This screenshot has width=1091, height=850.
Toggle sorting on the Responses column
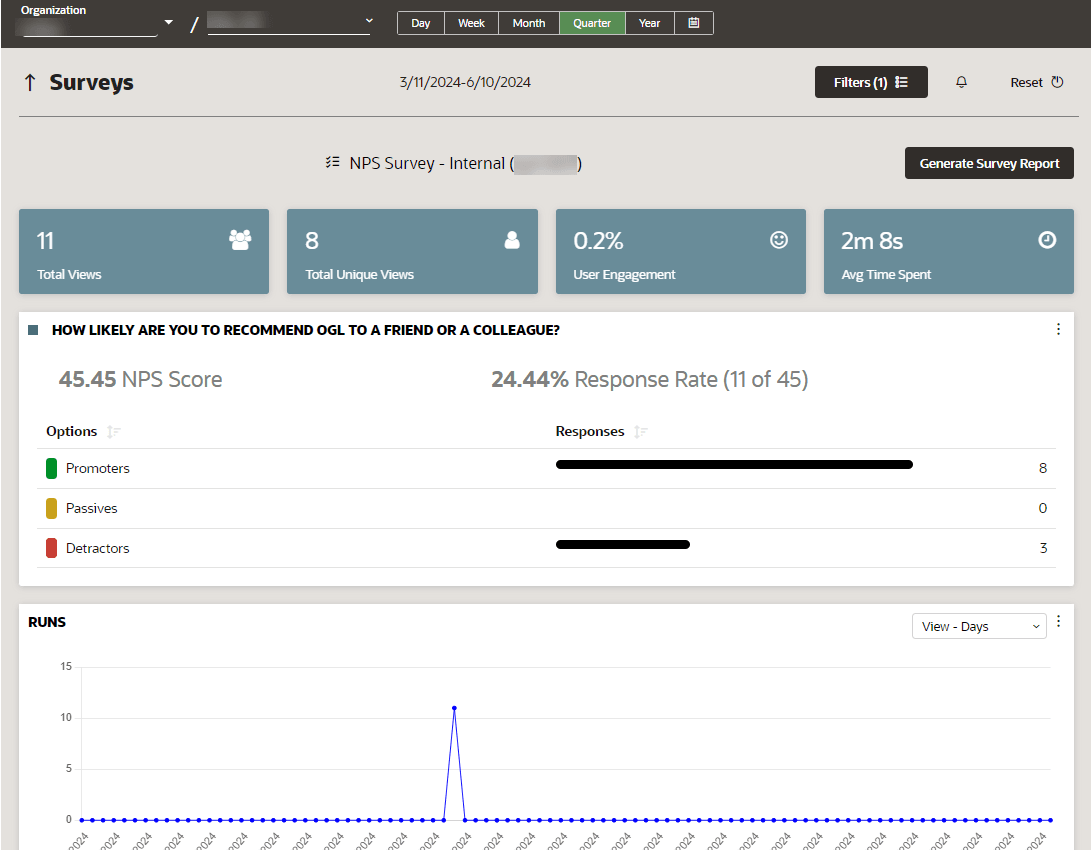(640, 431)
